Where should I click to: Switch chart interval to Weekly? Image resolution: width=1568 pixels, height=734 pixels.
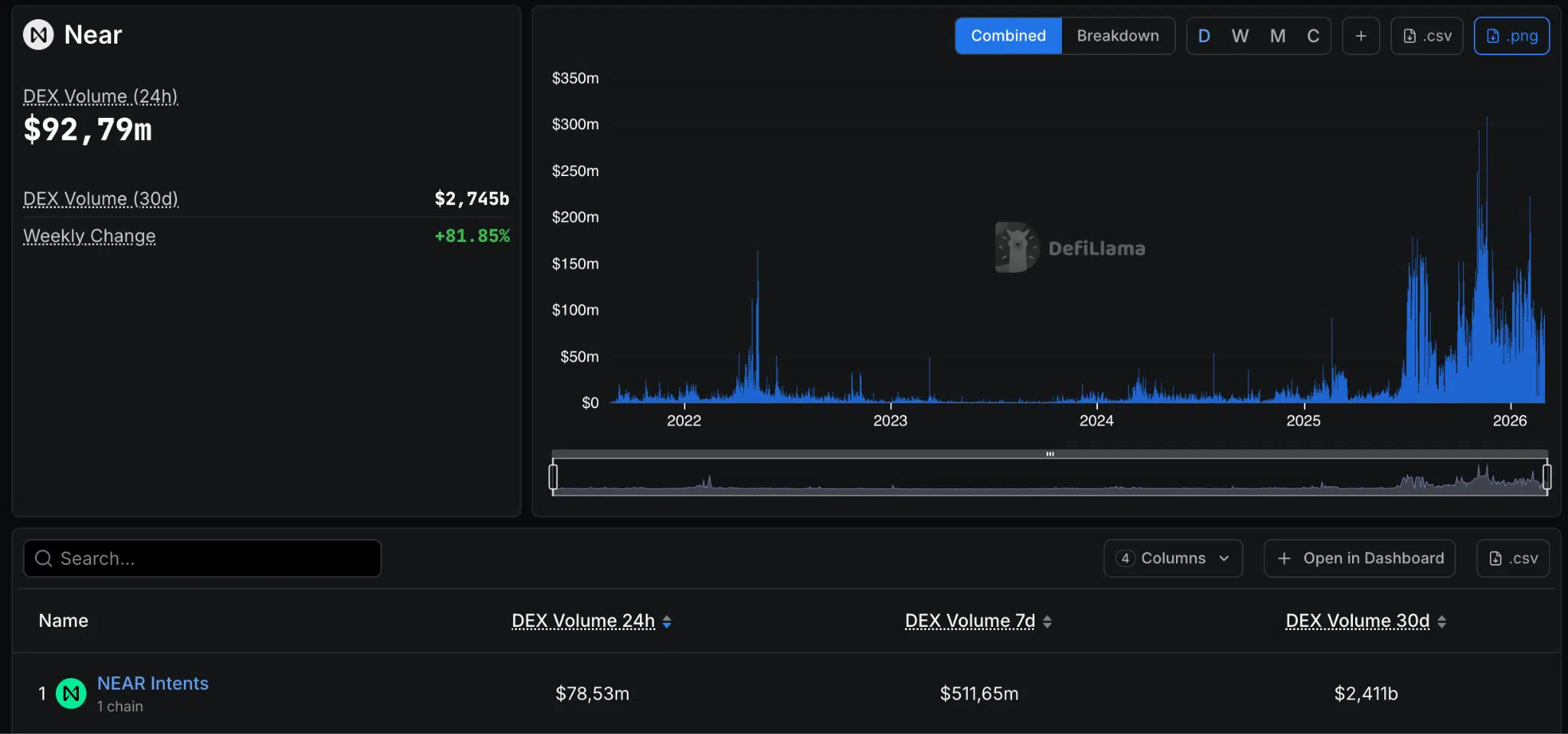pyautogui.click(x=1240, y=35)
